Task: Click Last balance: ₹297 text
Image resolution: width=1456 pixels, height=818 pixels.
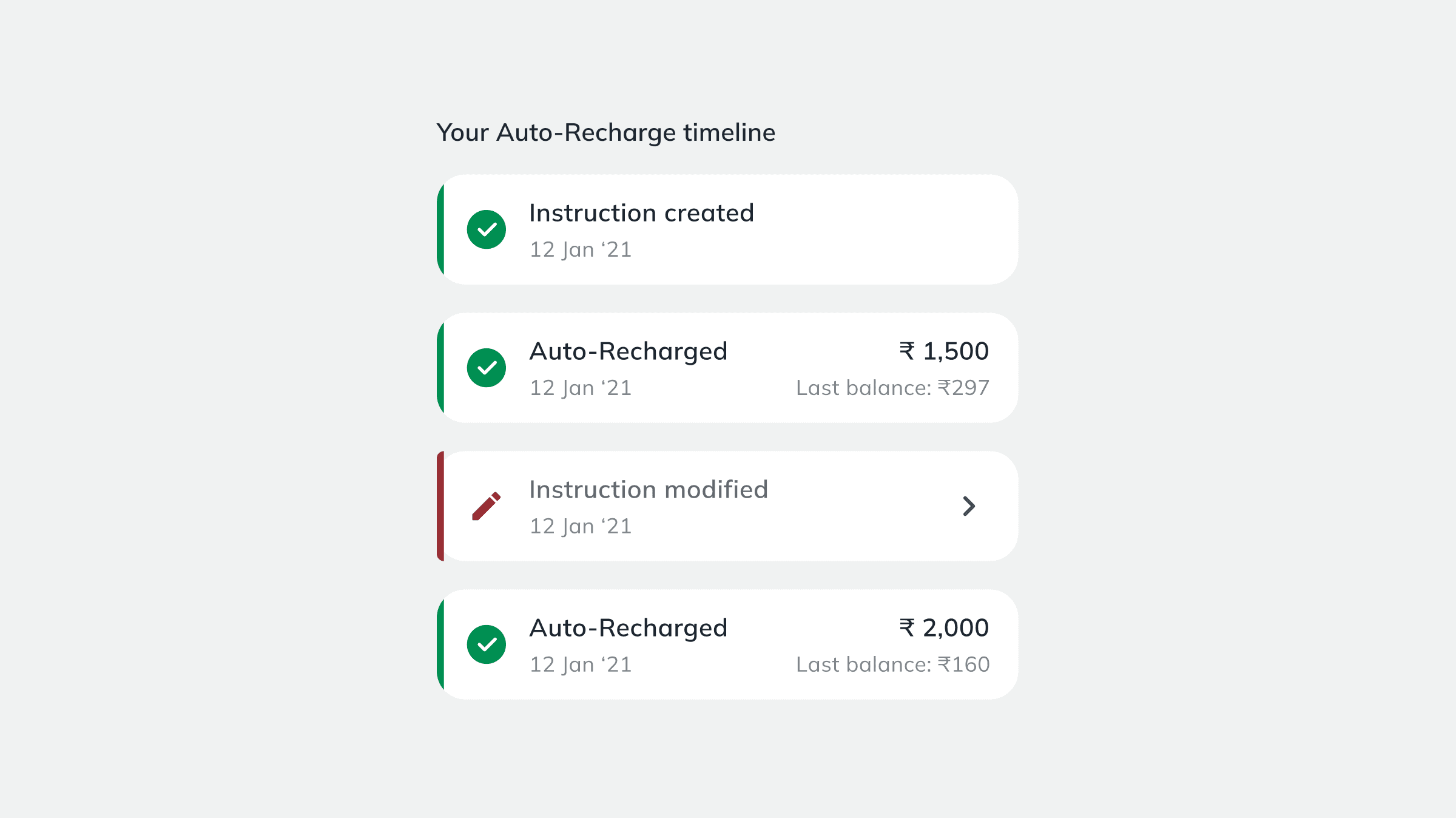Action: pyautogui.click(x=892, y=388)
